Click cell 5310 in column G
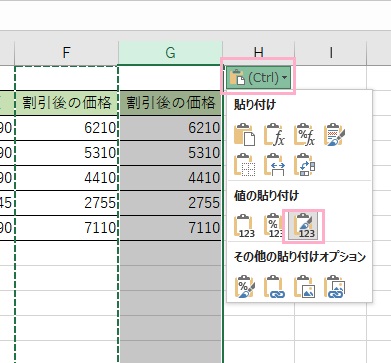The width and height of the screenshot is (391, 363). pyautogui.click(x=170, y=153)
